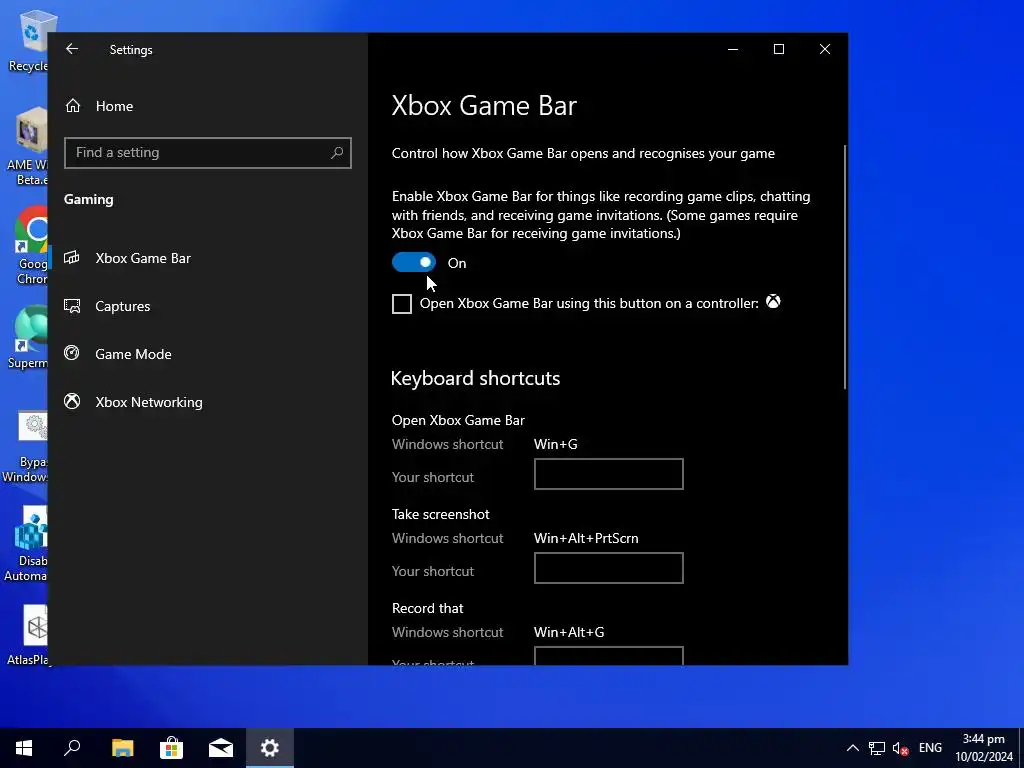Image resolution: width=1024 pixels, height=768 pixels.
Task: Open the Captures section
Action: coord(123,306)
